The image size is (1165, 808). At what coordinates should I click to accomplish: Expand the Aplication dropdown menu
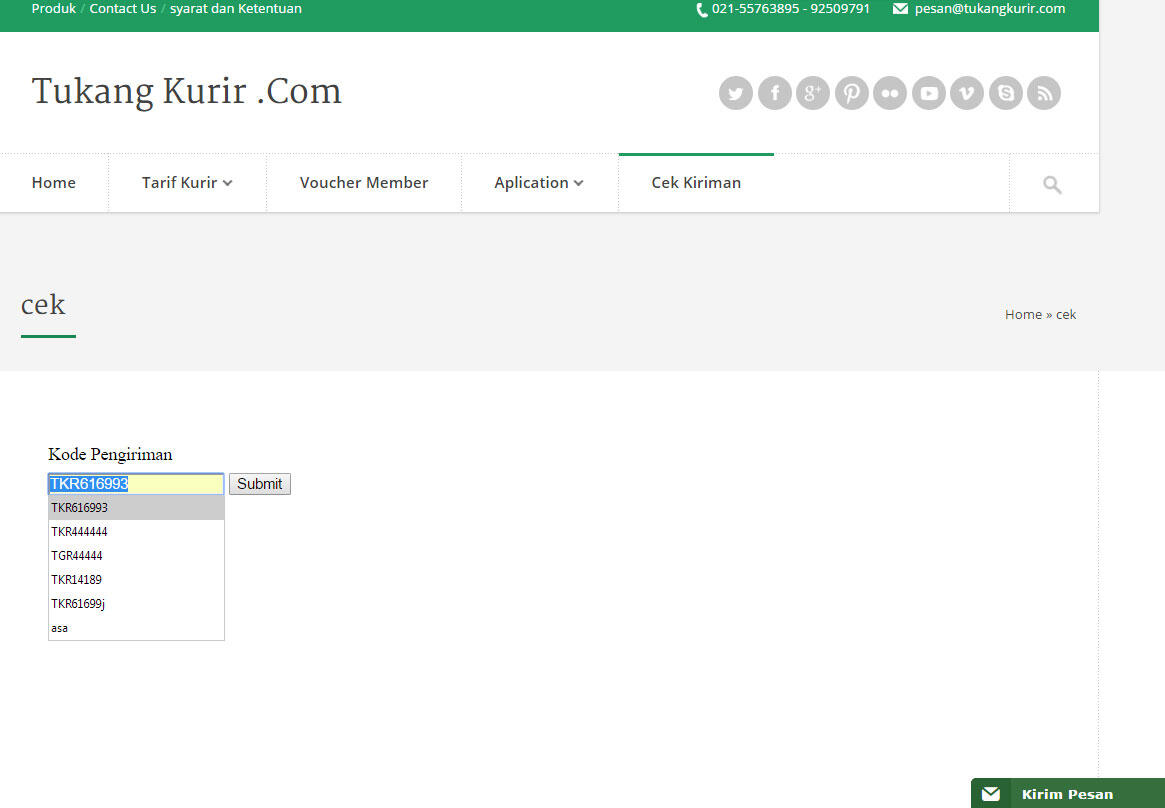click(x=539, y=183)
